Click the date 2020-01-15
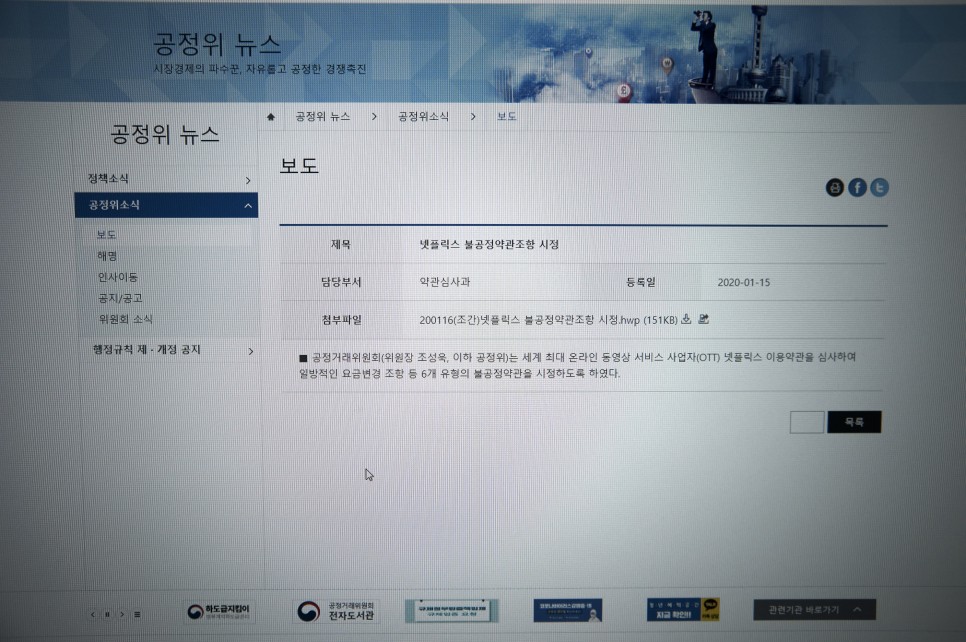 pos(744,282)
